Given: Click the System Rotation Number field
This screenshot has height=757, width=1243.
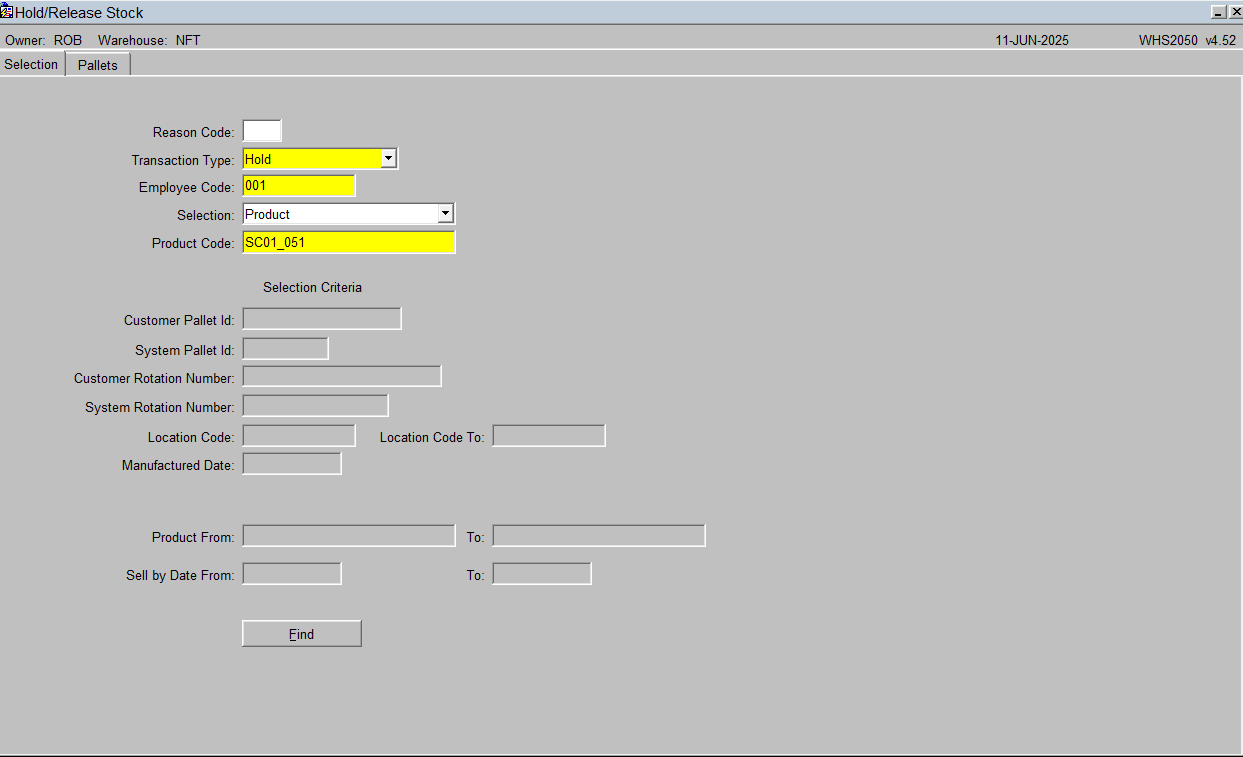Looking at the screenshot, I should (x=315, y=406).
